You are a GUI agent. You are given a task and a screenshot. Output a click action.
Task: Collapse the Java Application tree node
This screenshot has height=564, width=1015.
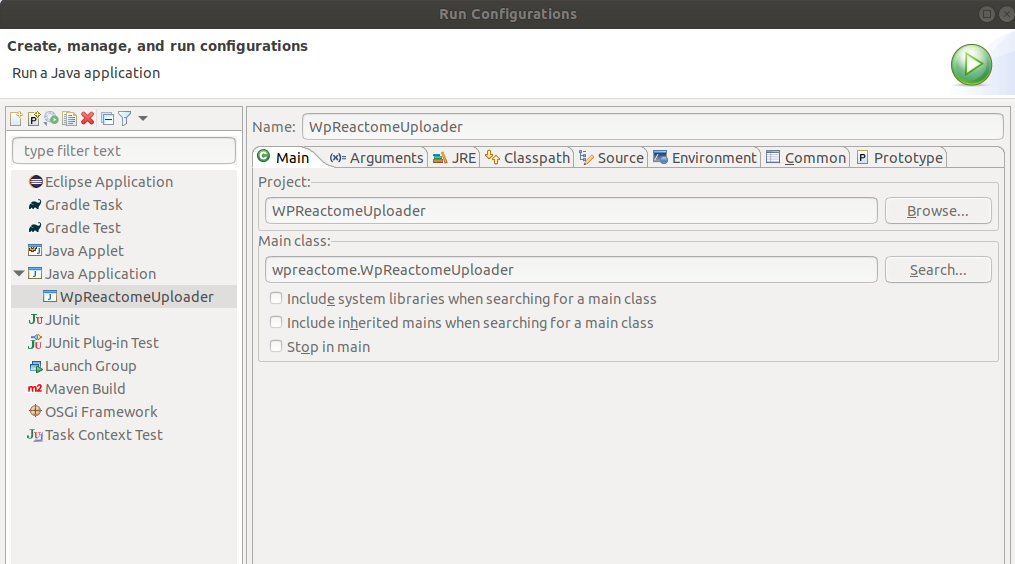[x=19, y=273]
